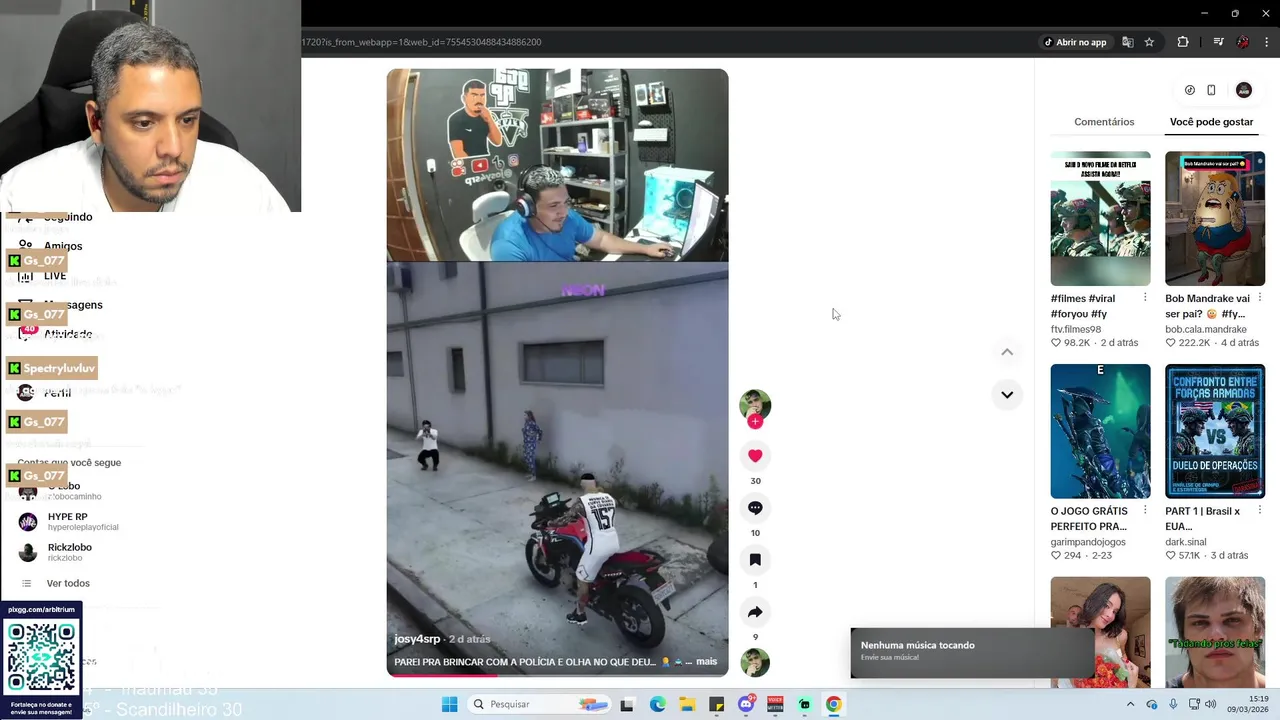
Task: Open options menu for PART 1 Brasil video
Action: [x=1260, y=510]
